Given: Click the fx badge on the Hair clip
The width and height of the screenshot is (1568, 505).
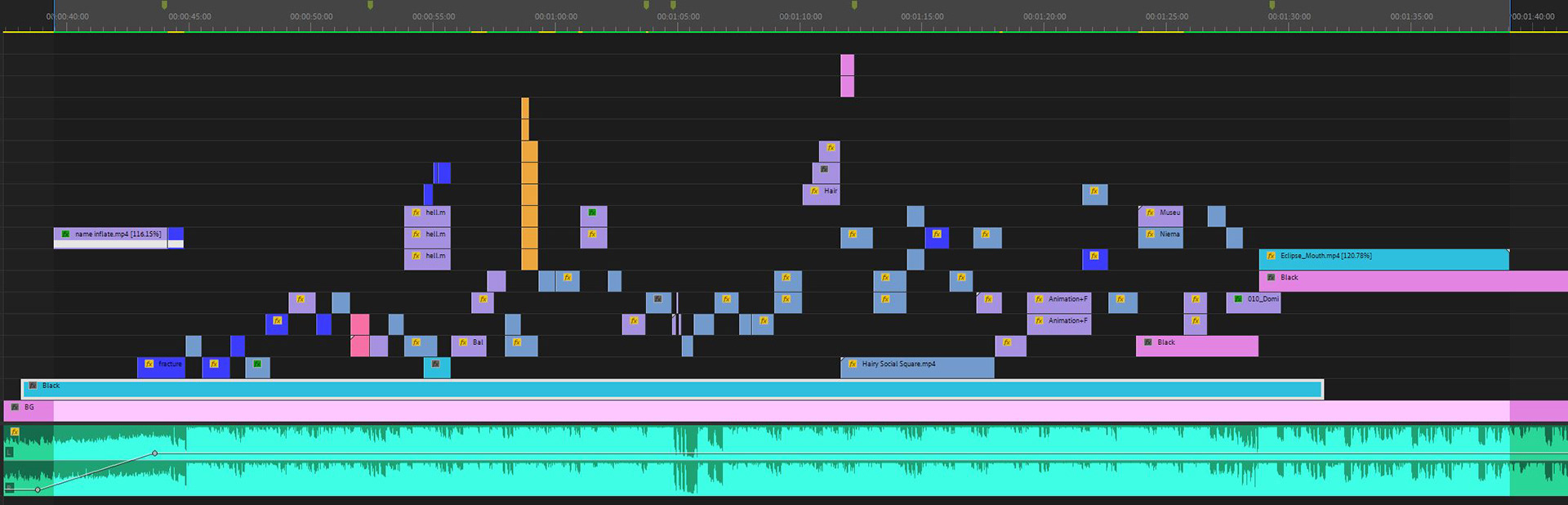Looking at the screenshot, I should point(814,190).
